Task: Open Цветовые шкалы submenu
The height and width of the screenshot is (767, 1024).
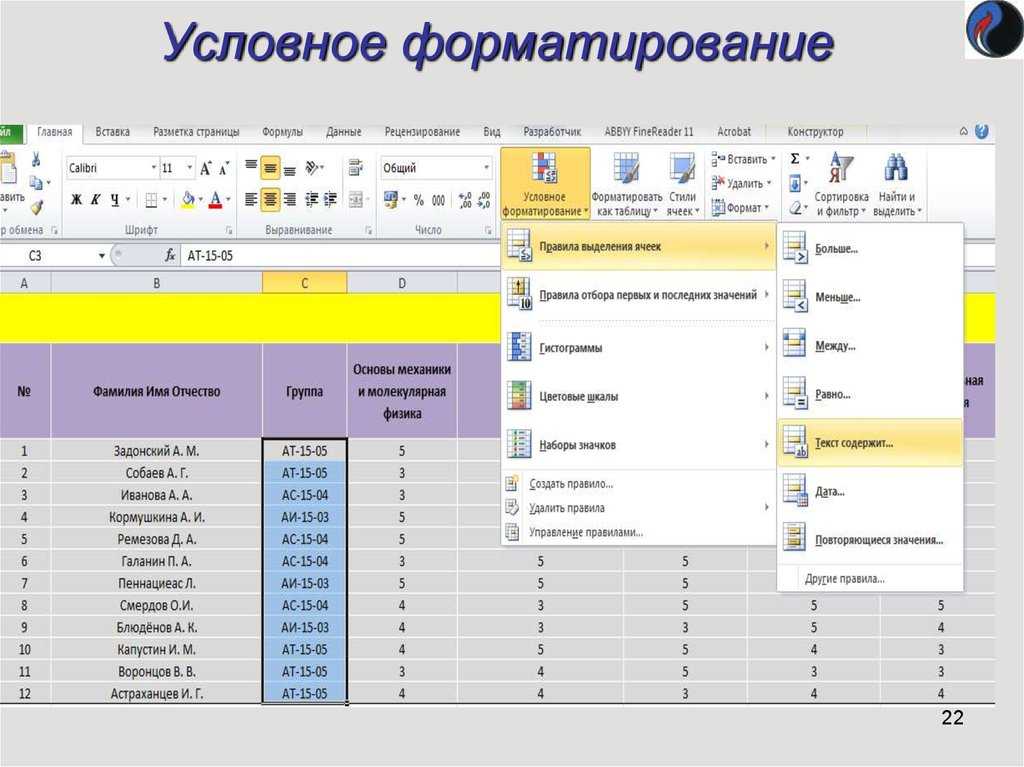Action: tap(639, 397)
